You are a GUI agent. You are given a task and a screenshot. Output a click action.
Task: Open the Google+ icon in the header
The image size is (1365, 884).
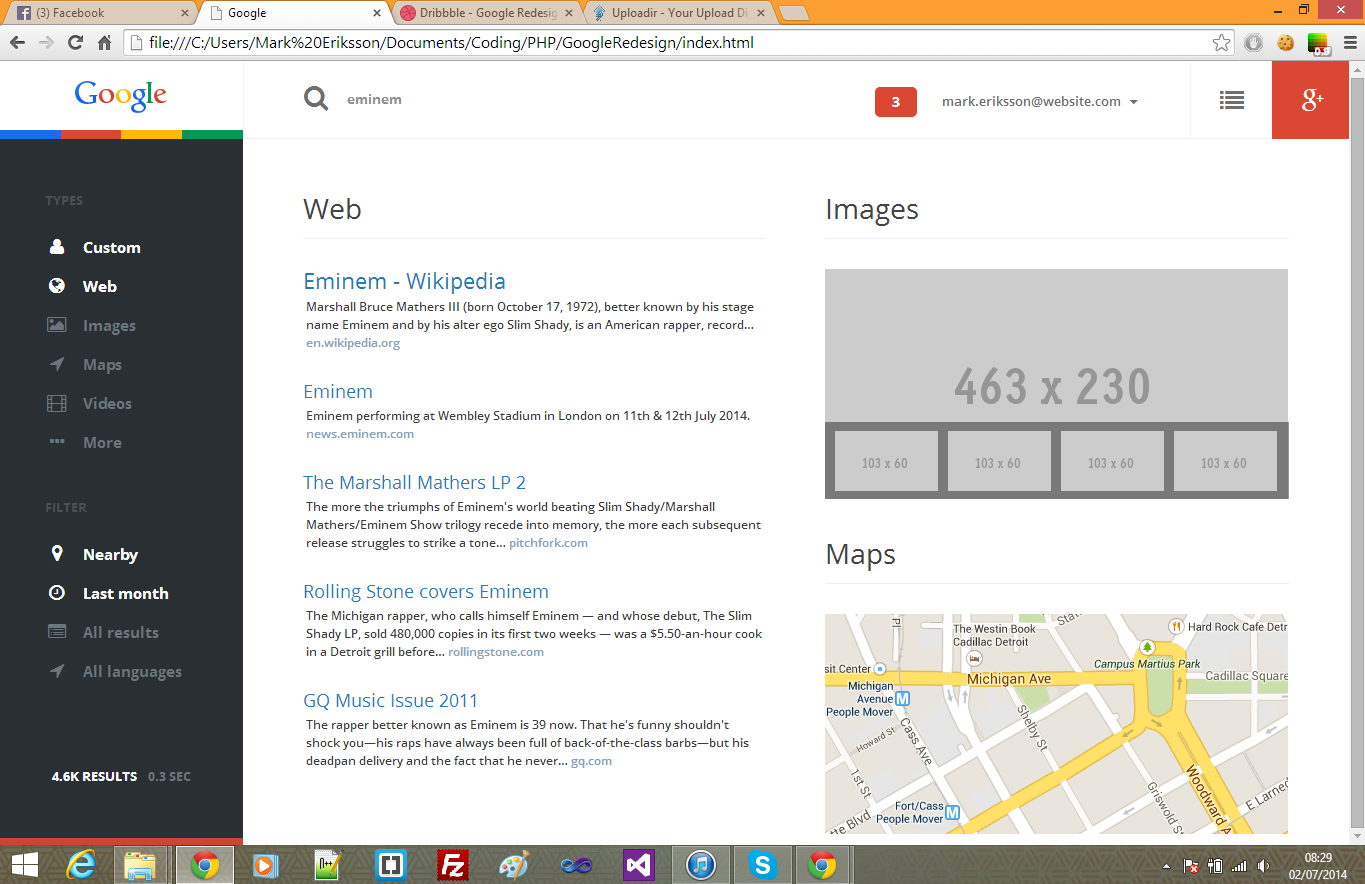click(x=1311, y=100)
